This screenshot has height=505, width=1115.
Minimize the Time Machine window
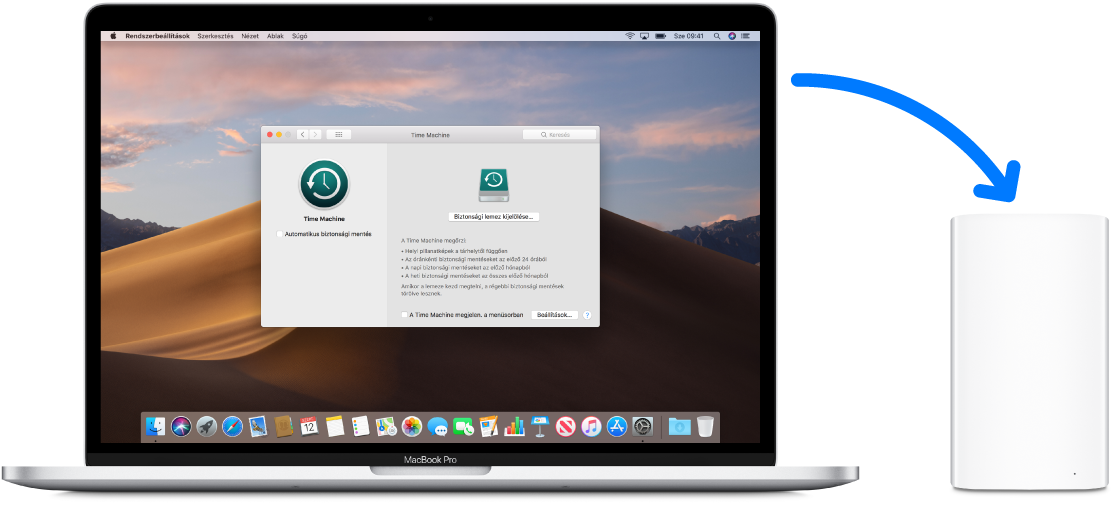click(279, 134)
